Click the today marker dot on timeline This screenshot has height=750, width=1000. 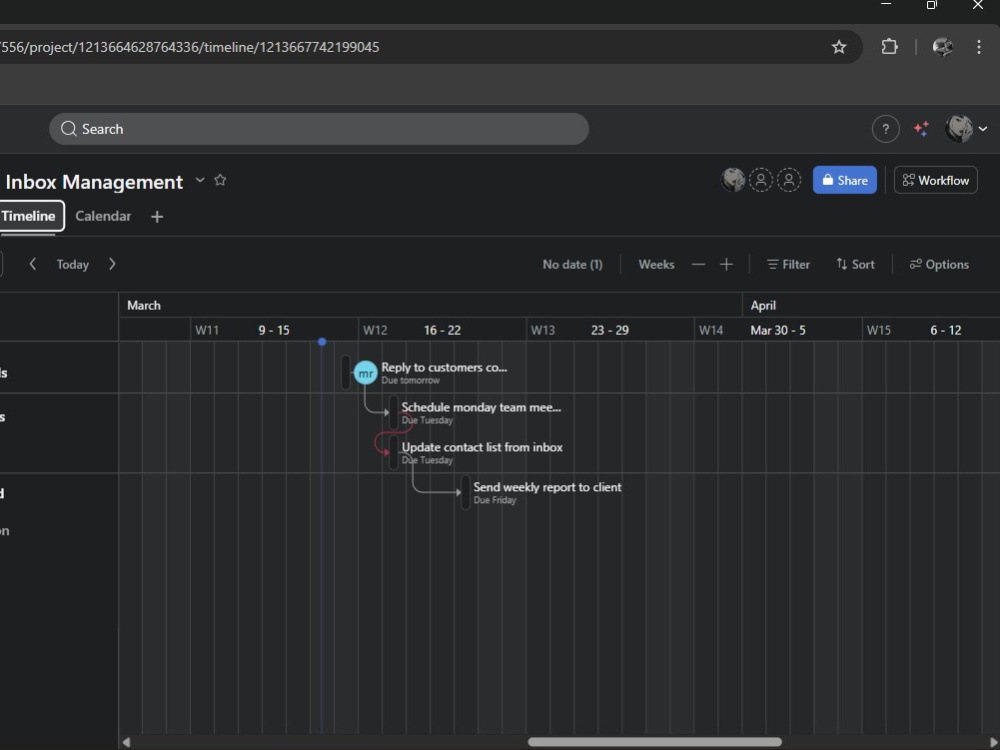pyautogui.click(x=322, y=342)
